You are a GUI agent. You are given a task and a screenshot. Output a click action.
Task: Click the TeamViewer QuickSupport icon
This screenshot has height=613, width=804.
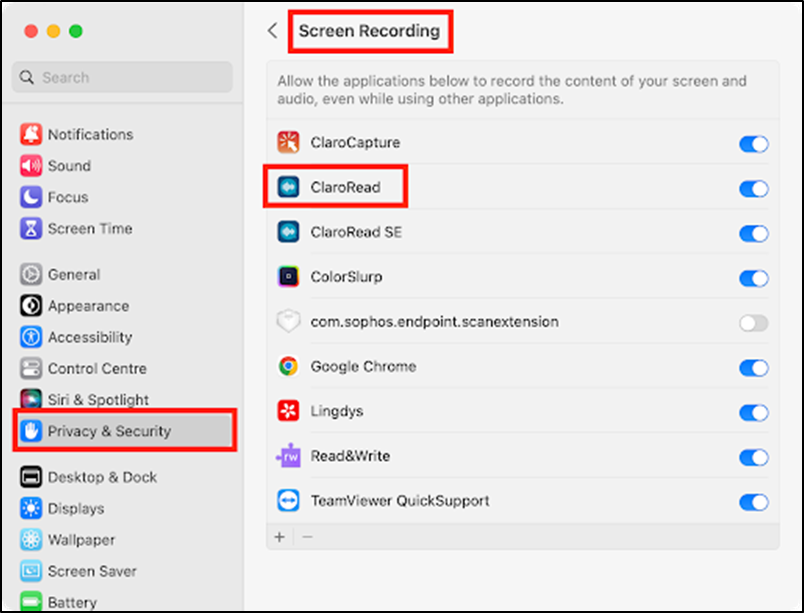pos(288,501)
